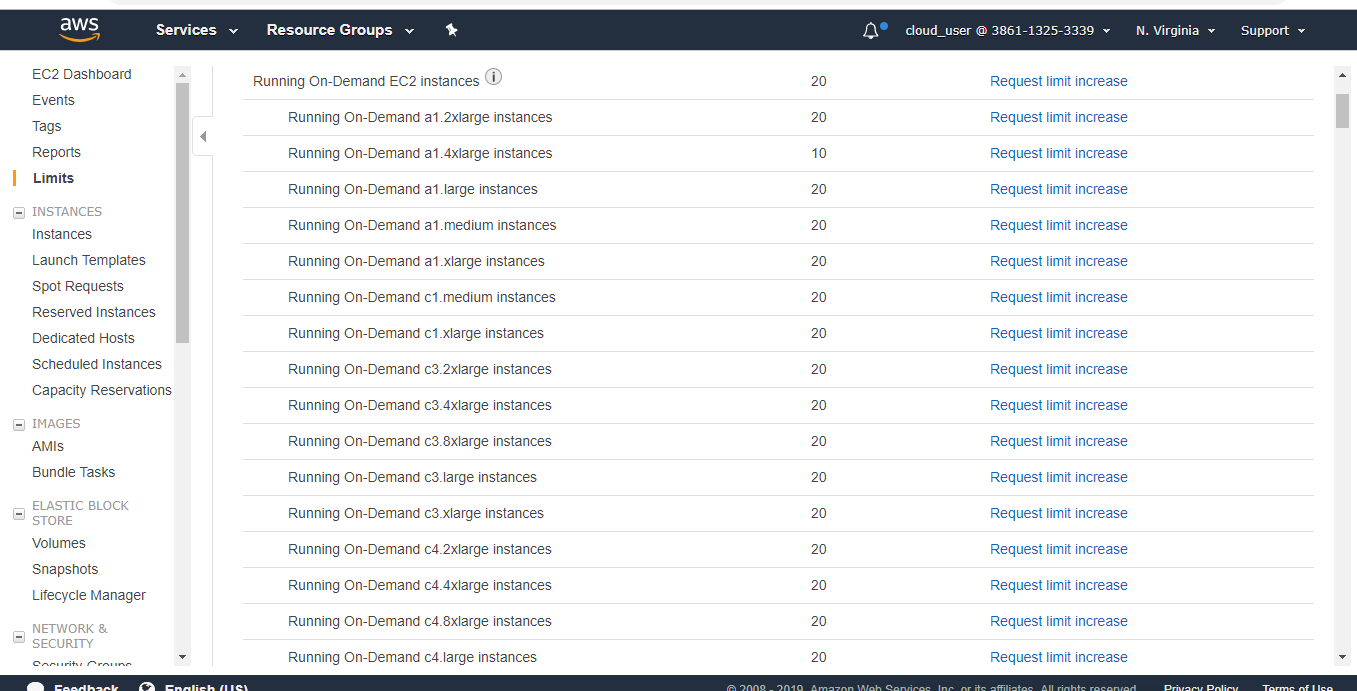Request limit increase for a1.4xlarge instances
The height and width of the screenshot is (691, 1357).
(x=1058, y=153)
